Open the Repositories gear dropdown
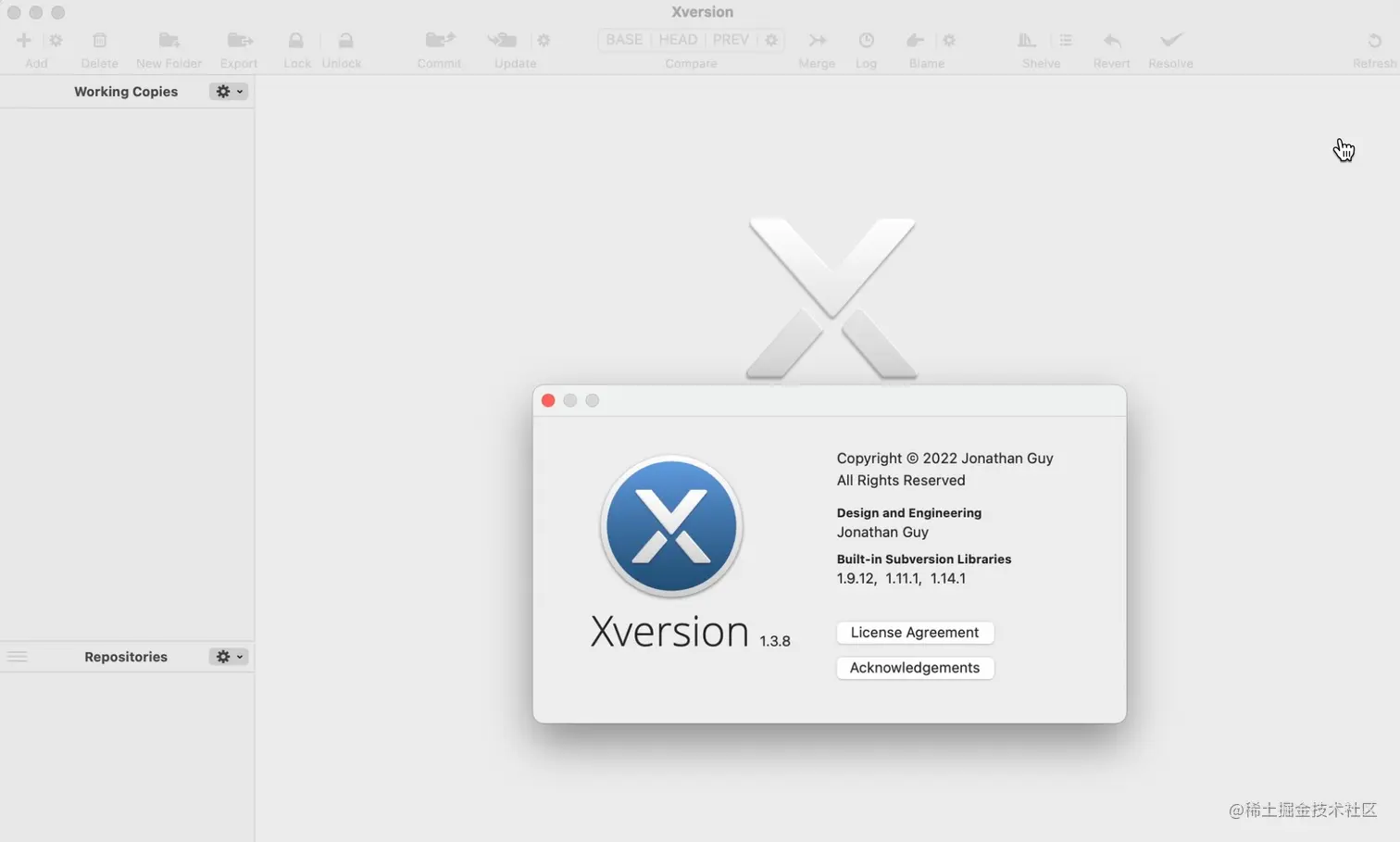Viewport: 1400px width, 842px height. click(229, 657)
